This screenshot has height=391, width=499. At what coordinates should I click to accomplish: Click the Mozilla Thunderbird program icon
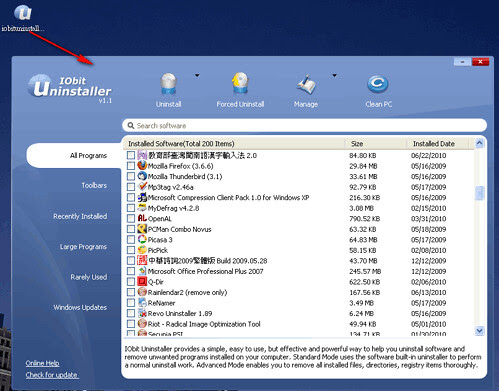[142, 176]
